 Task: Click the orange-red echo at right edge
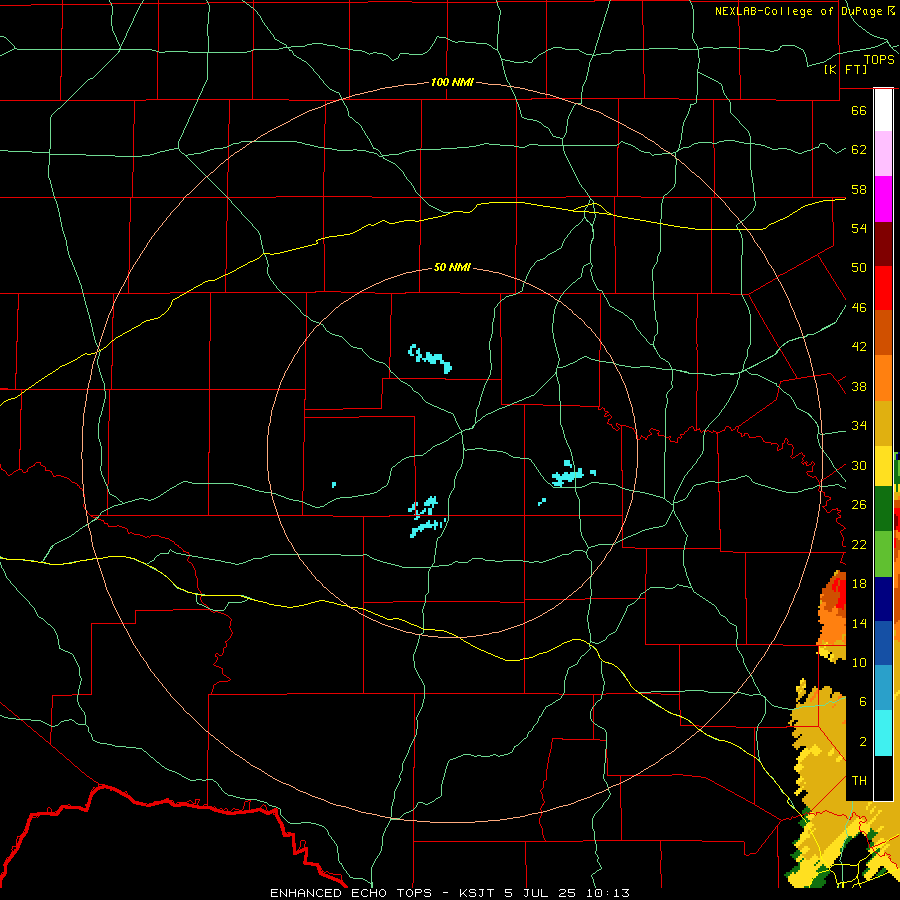[832, 614]
